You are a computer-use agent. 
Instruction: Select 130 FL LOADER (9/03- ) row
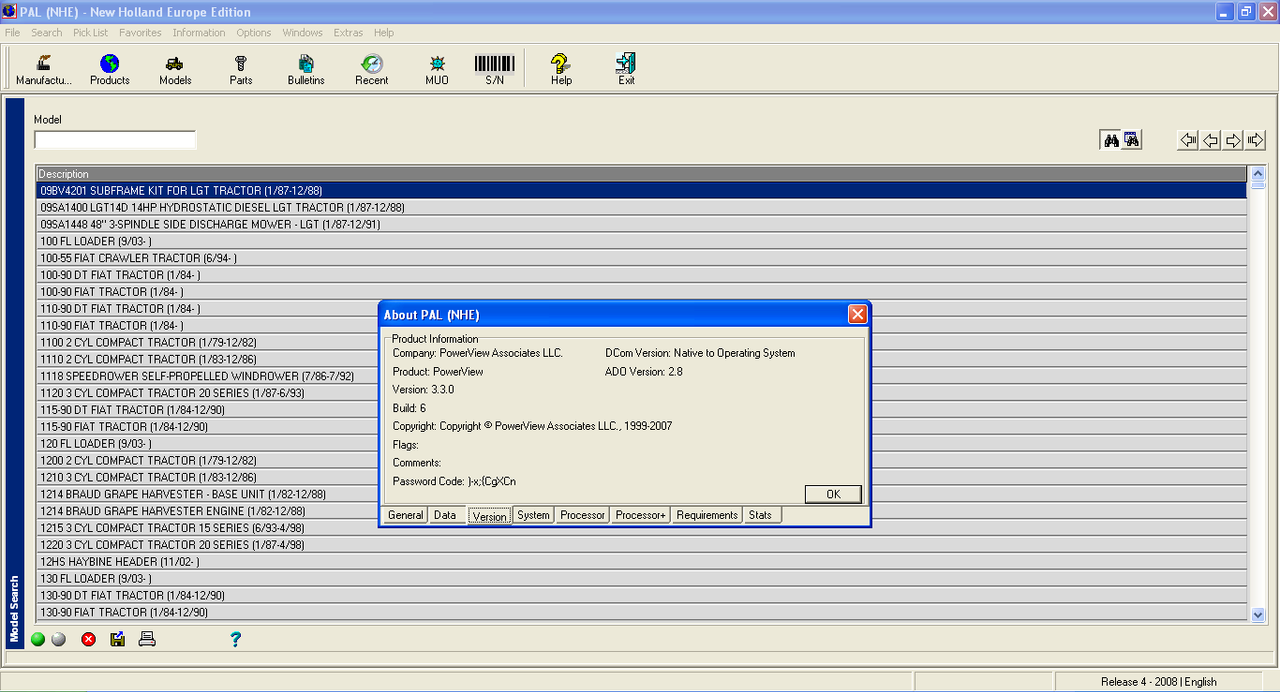[642, 578]
